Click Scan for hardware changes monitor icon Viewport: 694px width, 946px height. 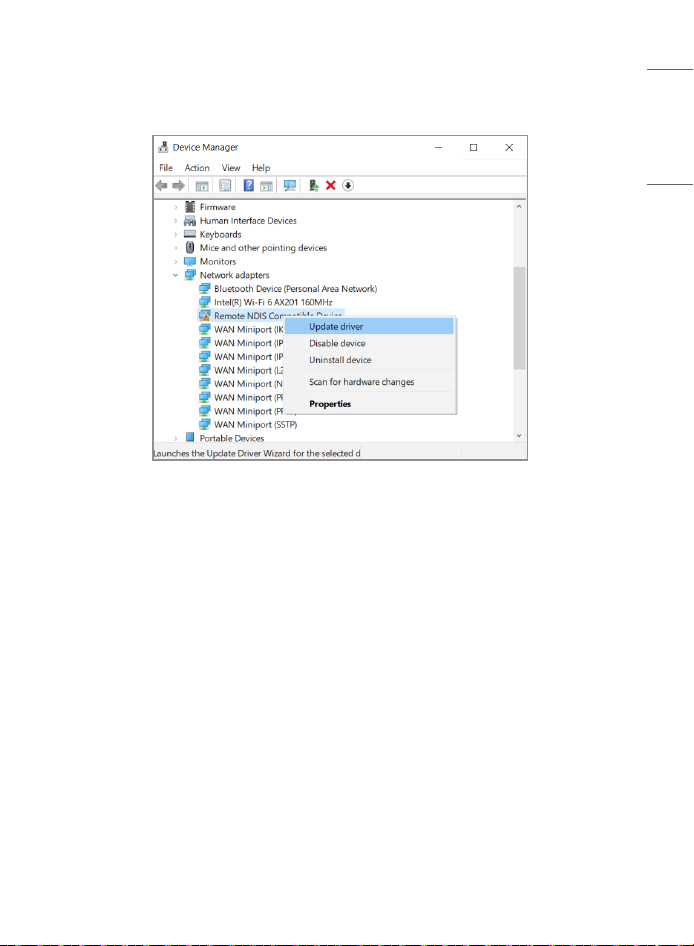click(290, 185)
